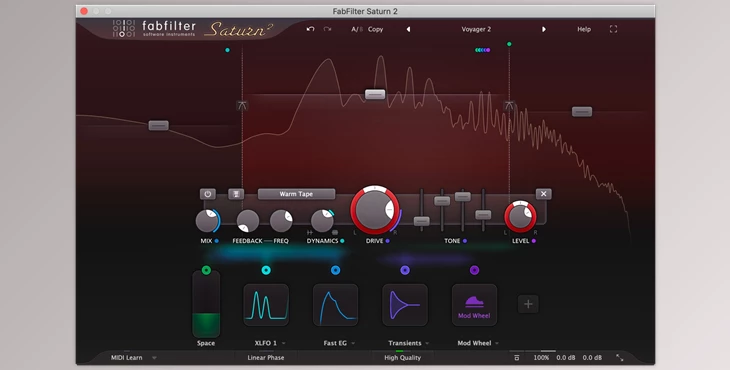This screenshot has height=370, width=730.
Task: Toggle Linear Phase processing
Action: click(265, 357)
